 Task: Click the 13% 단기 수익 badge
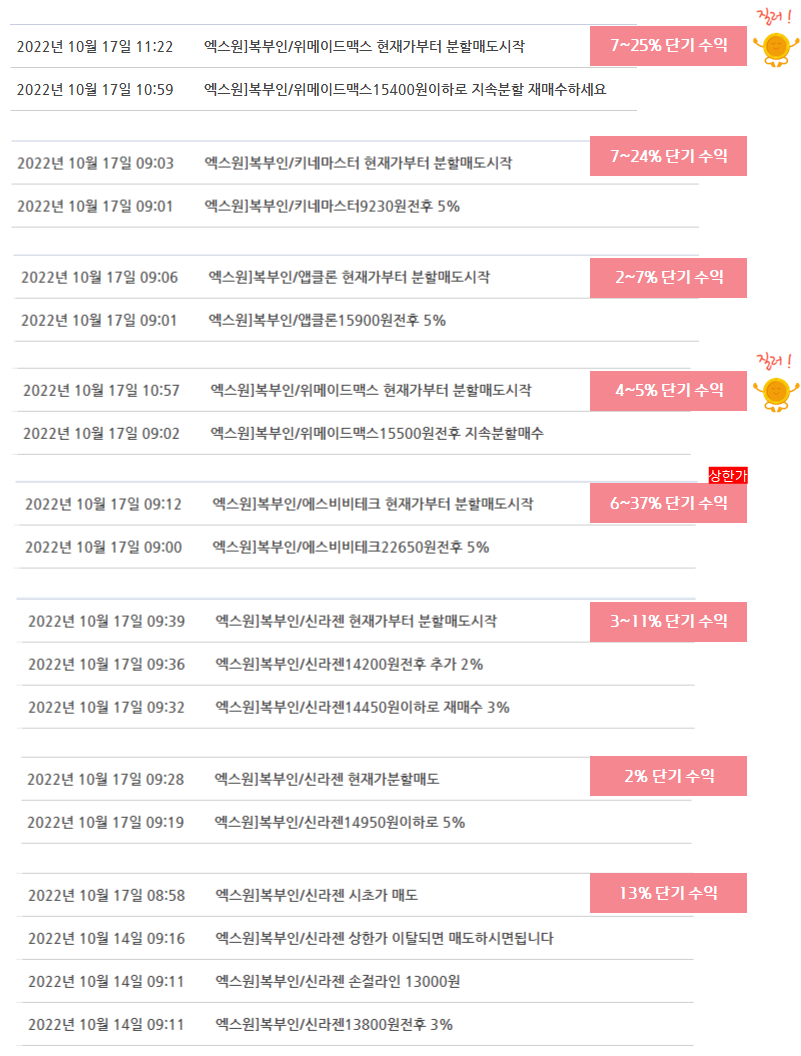[x=668, y=893]
